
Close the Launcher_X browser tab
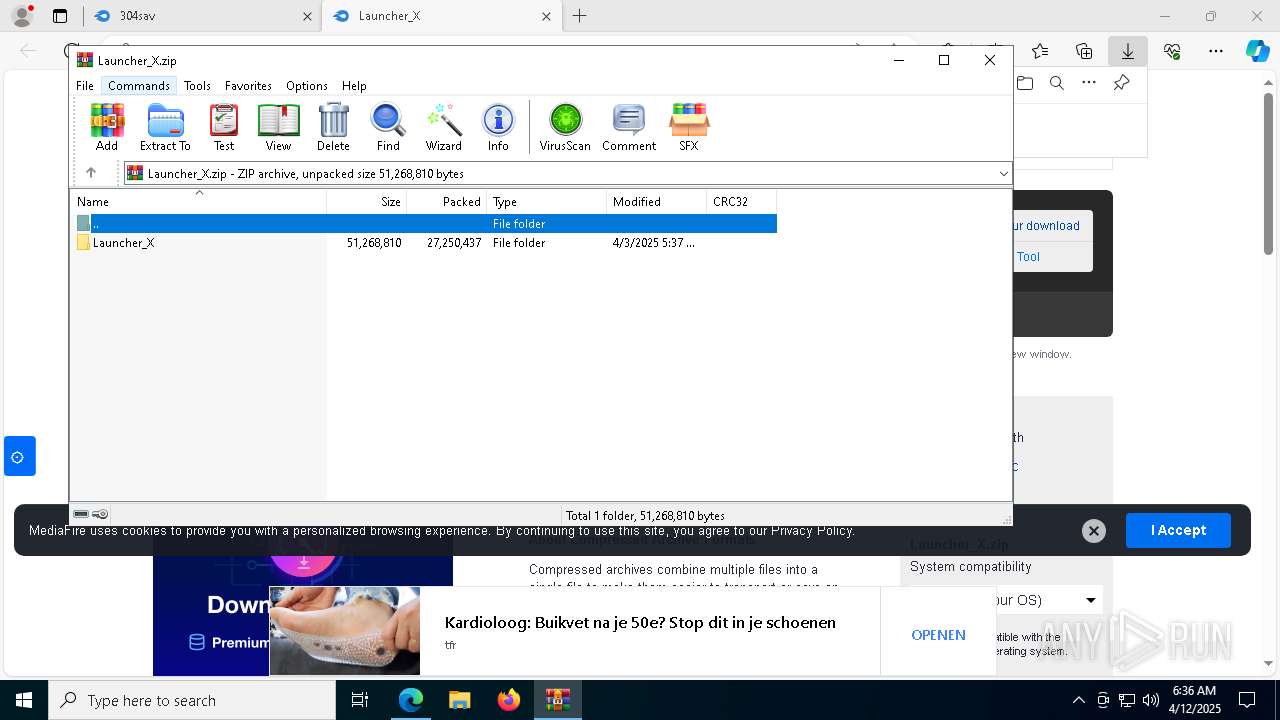[x=546, y=16]
